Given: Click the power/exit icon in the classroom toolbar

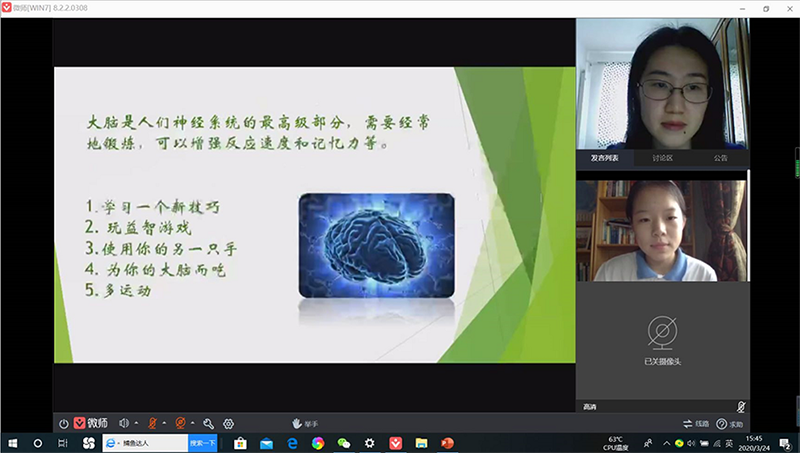Looking at the screenshot, I should click(63, 423).
